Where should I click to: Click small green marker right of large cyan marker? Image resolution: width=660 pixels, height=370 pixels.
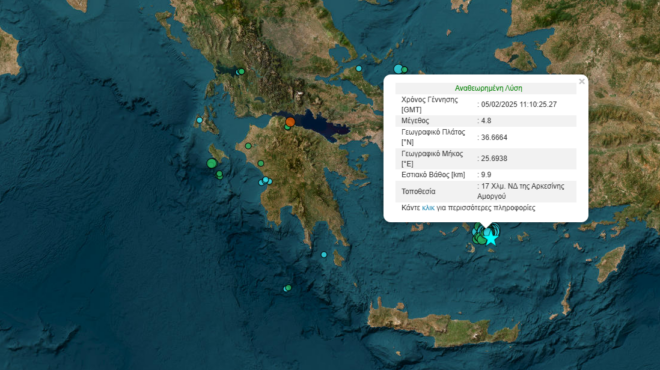click(405, 69)
